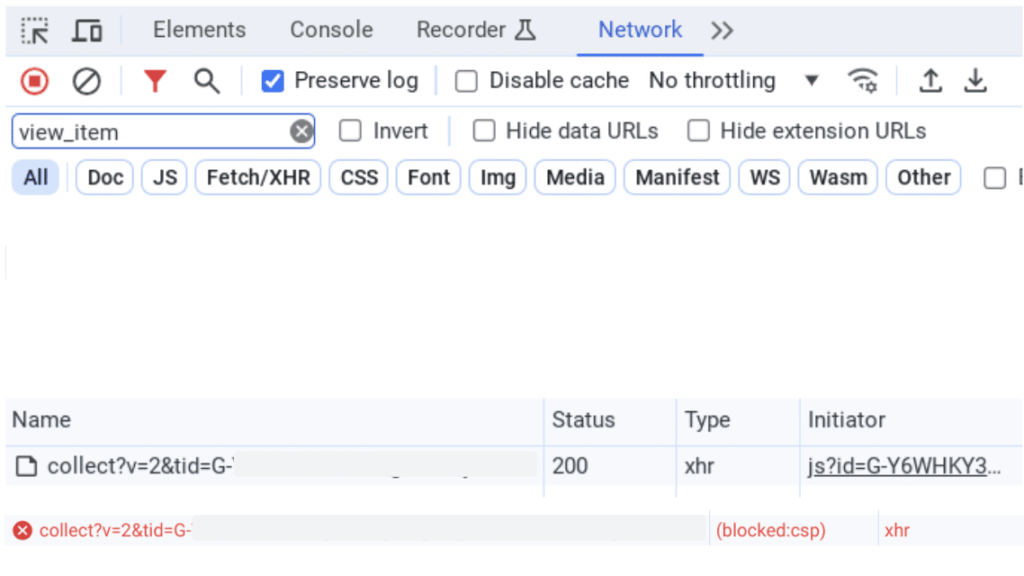Clear the view_item filter text

pyautogui.click(x=299, y=130)
